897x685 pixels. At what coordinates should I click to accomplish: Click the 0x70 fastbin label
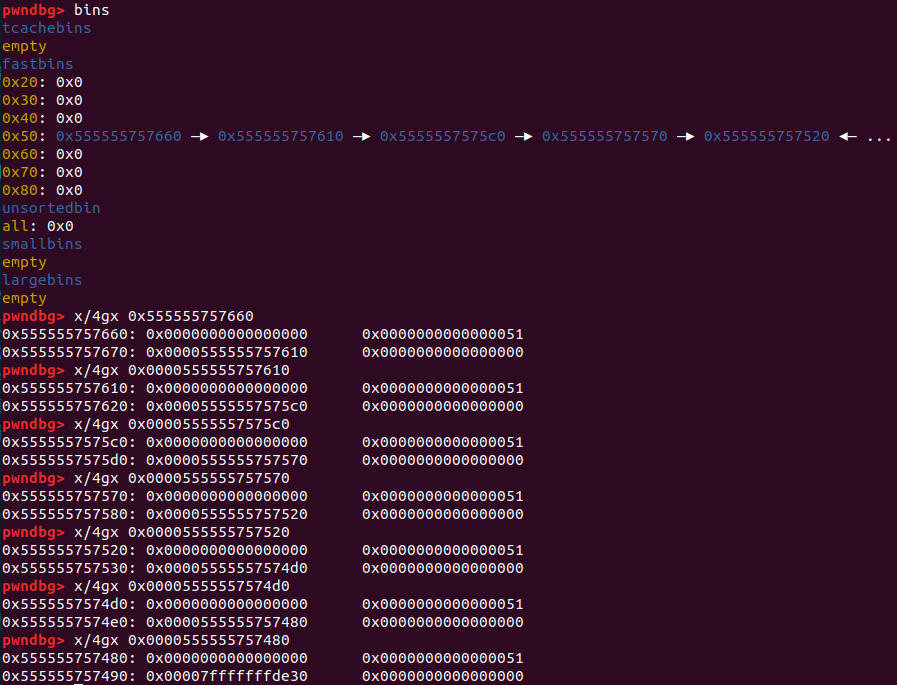click(20, 172)
